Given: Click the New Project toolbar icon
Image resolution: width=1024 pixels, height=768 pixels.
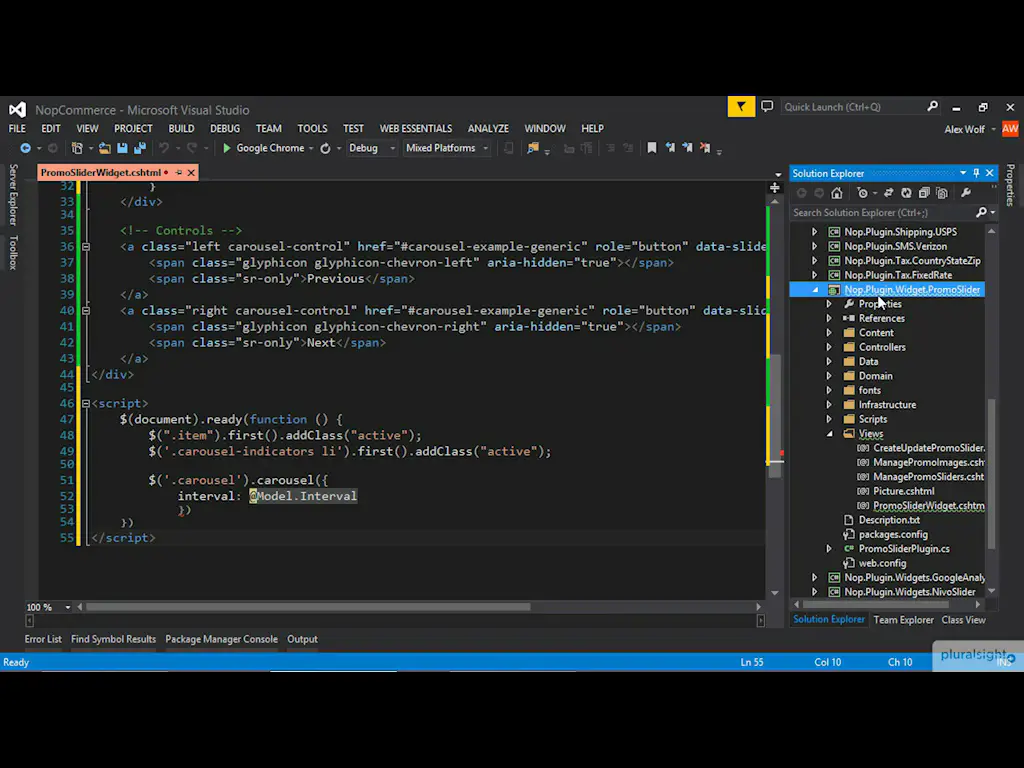Looking at the screenshot, I should (77, 148).
